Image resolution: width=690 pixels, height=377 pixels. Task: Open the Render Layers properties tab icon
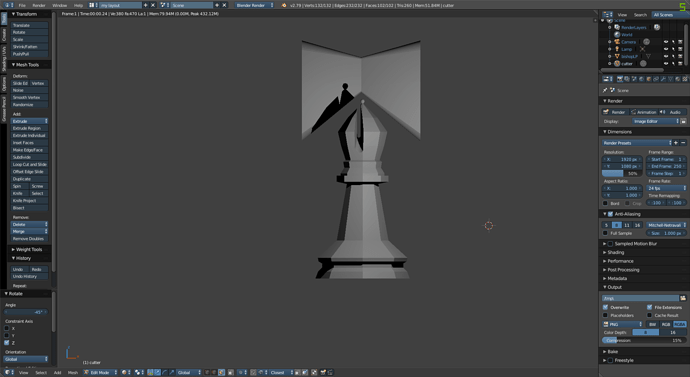click(x=627, y=79)
